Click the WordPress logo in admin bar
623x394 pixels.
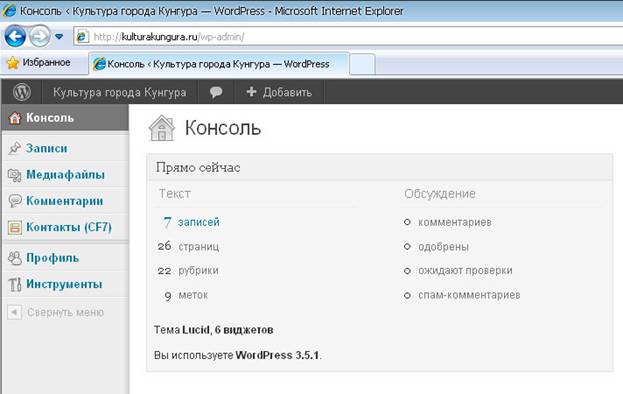click(22, 92)
